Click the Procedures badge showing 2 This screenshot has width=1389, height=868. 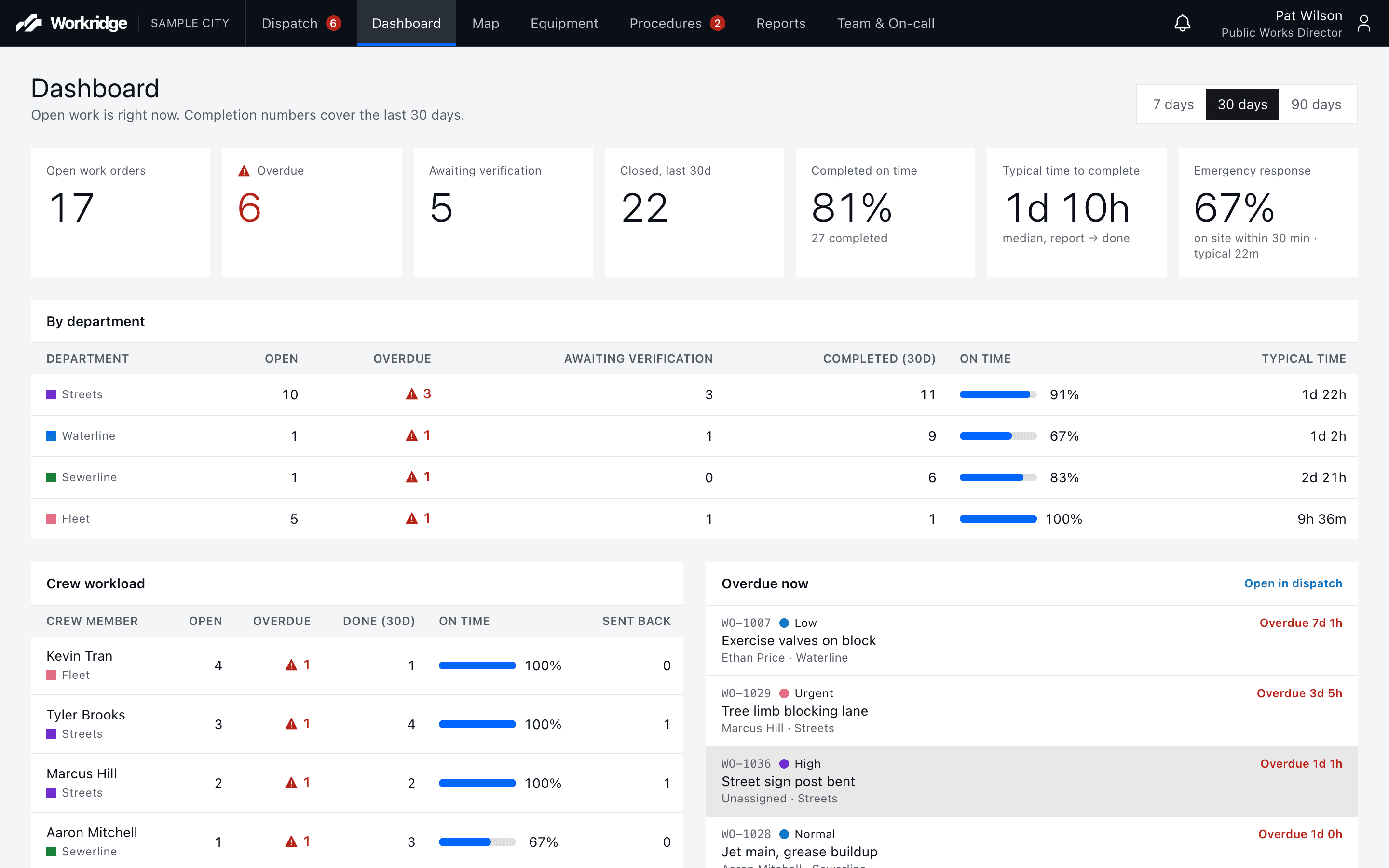pyautogui.click(x=717, y=23)
